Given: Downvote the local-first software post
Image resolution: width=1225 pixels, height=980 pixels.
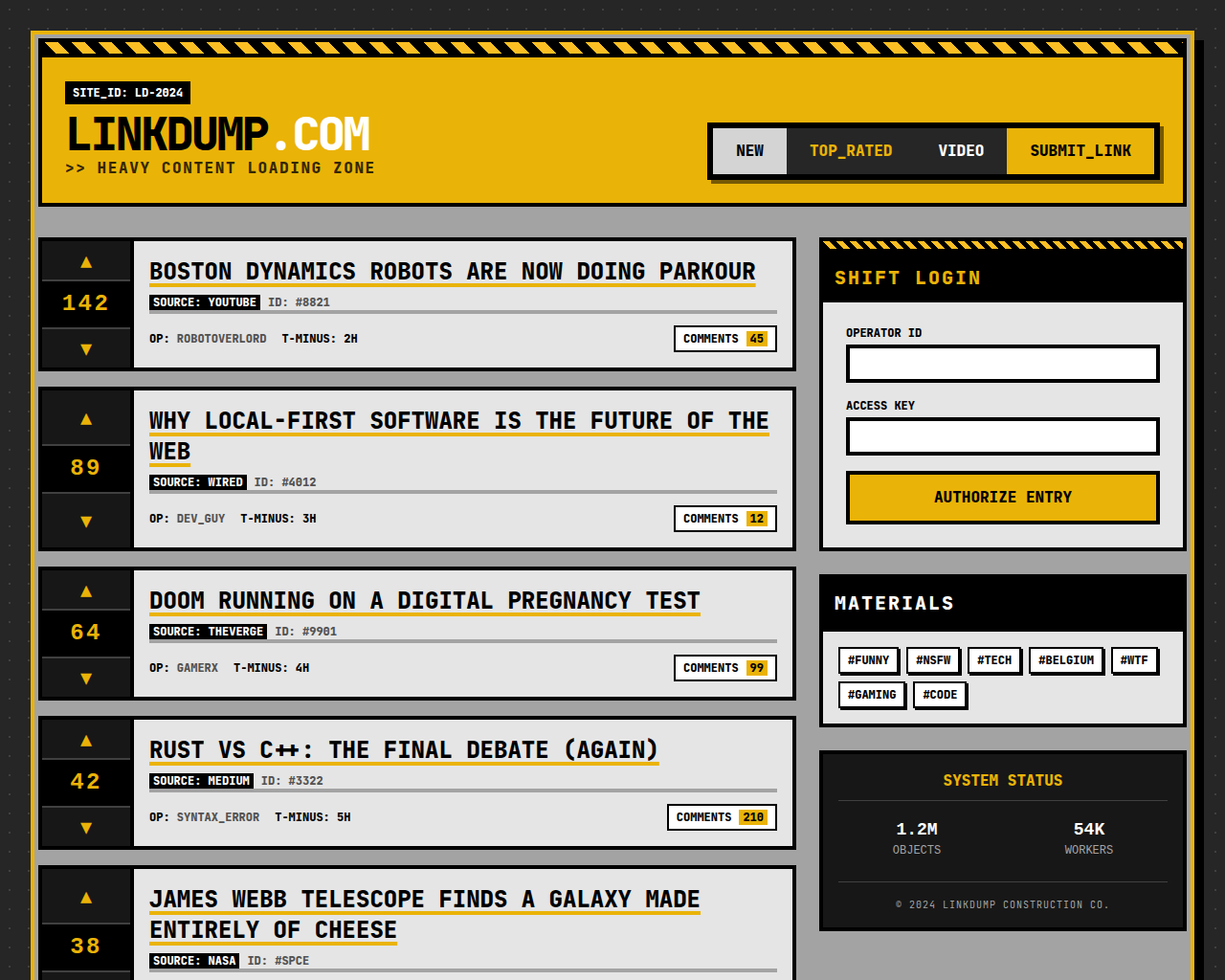Looking at the screenshot, I should [86, 522].
